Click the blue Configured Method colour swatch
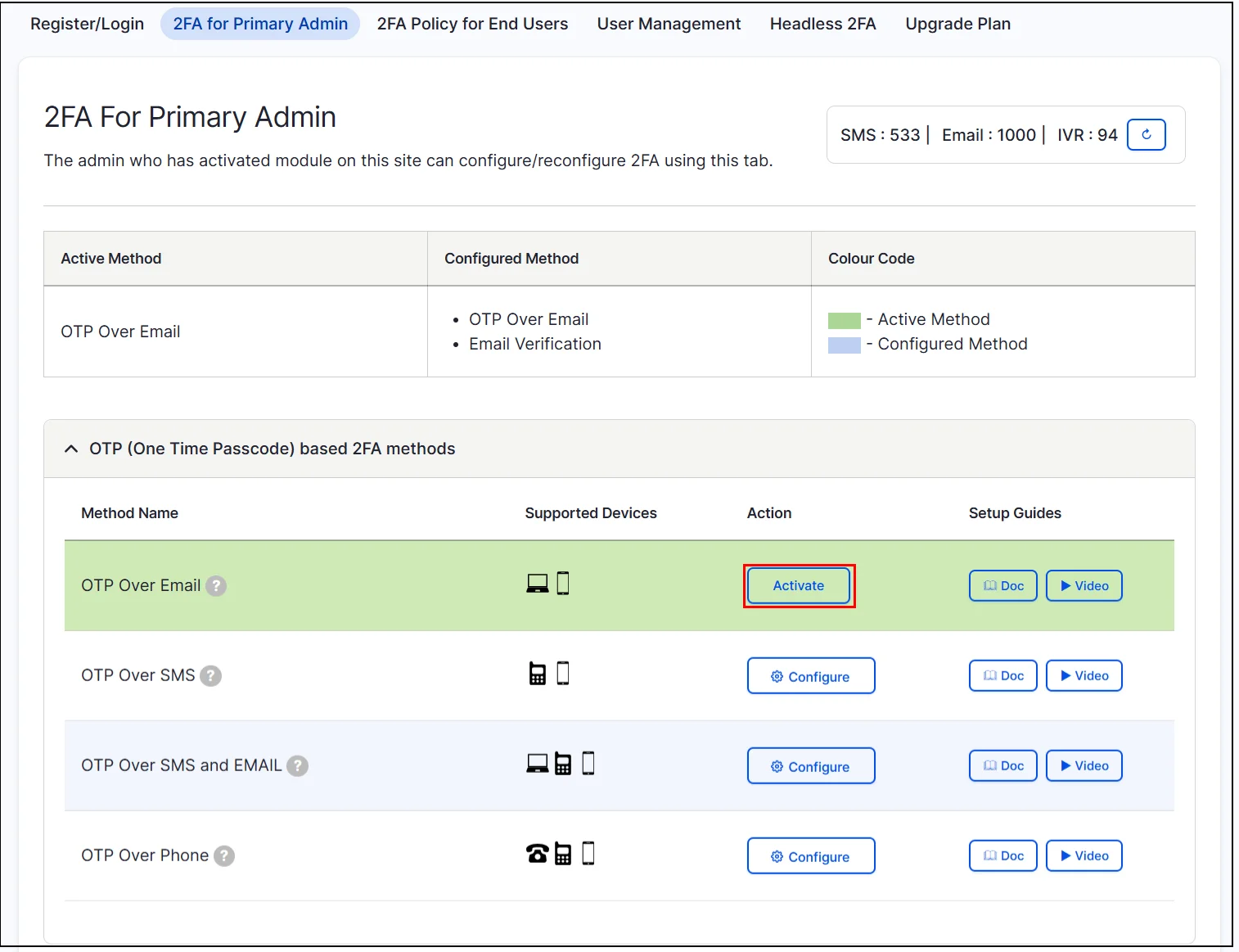Viewport: 1239px width, 952px height. point(845,345)
